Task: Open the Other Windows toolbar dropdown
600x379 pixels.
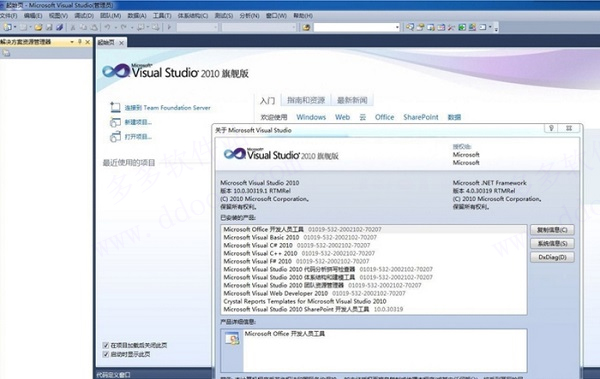Action: coord(490,27)
